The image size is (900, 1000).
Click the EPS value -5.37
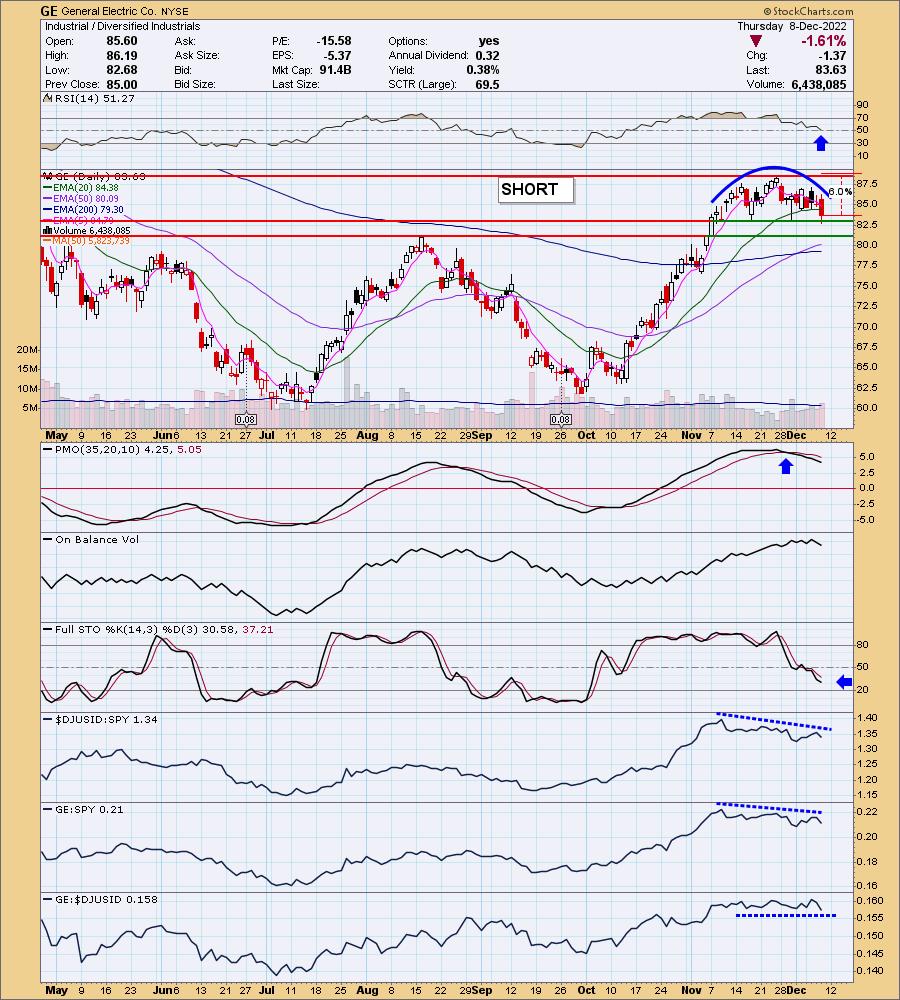(337, 55)
